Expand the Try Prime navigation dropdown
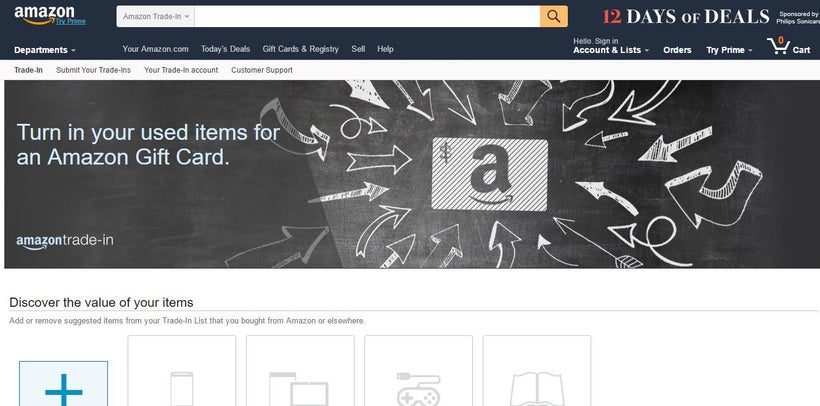 [730, 50]
